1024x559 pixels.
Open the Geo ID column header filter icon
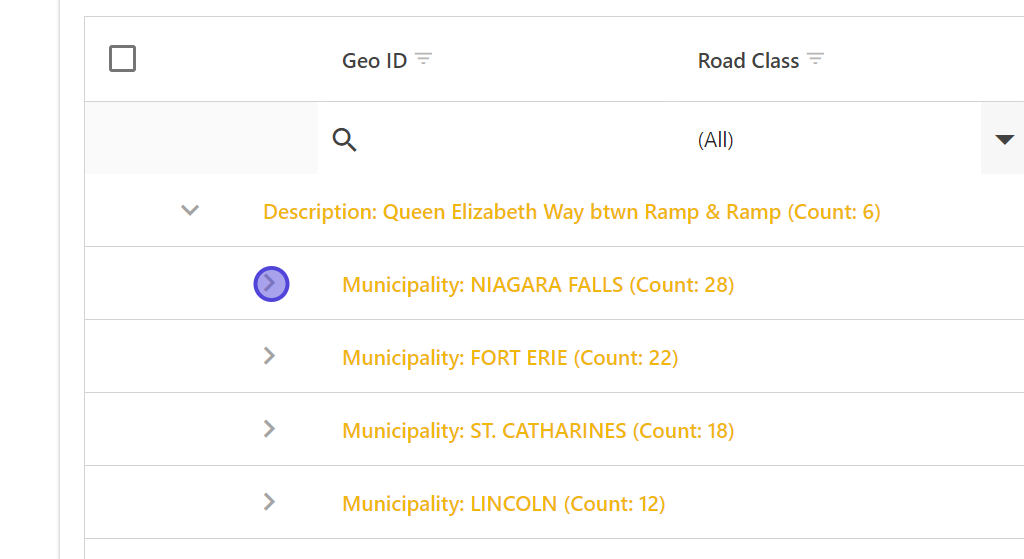(424, 60)
